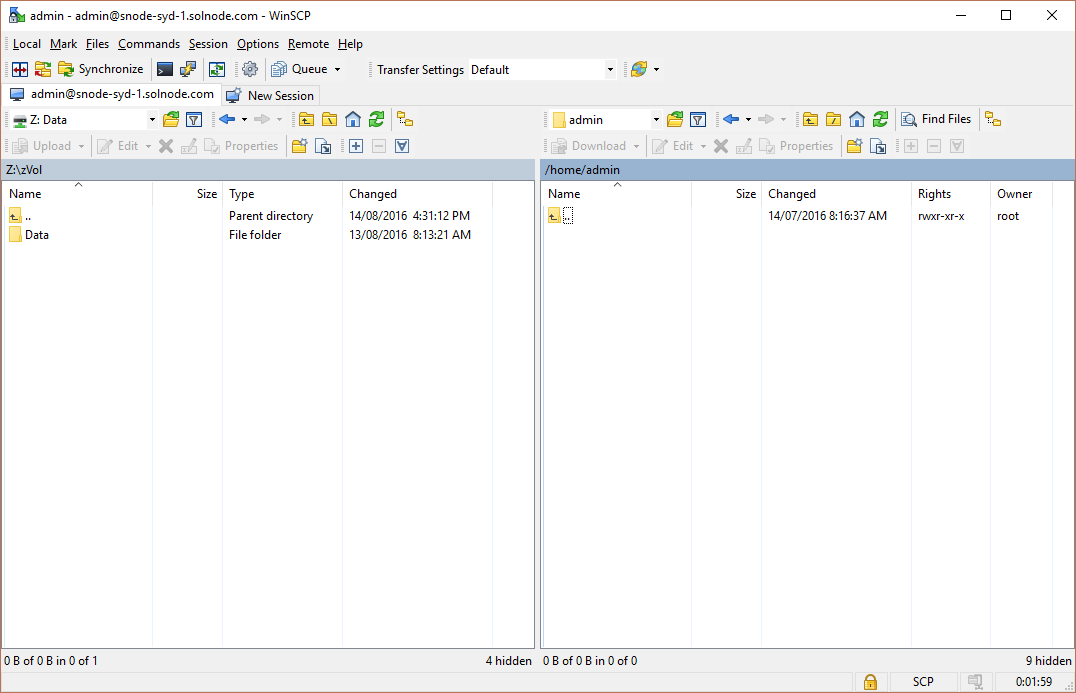Click local panel Back arrow
This screenshot has width=1076, height=693.
227,119
